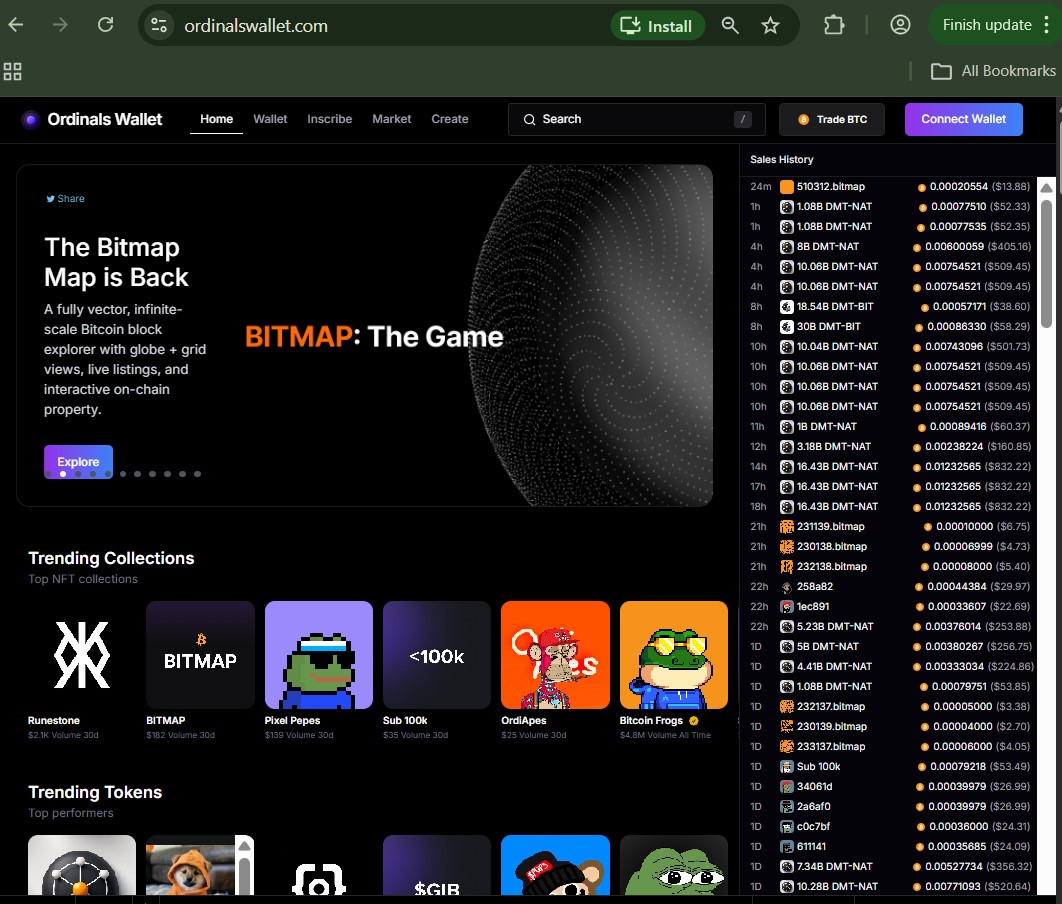Click the browser reload page icon
The image size is (1062, 904).
[x=105, y=25]
